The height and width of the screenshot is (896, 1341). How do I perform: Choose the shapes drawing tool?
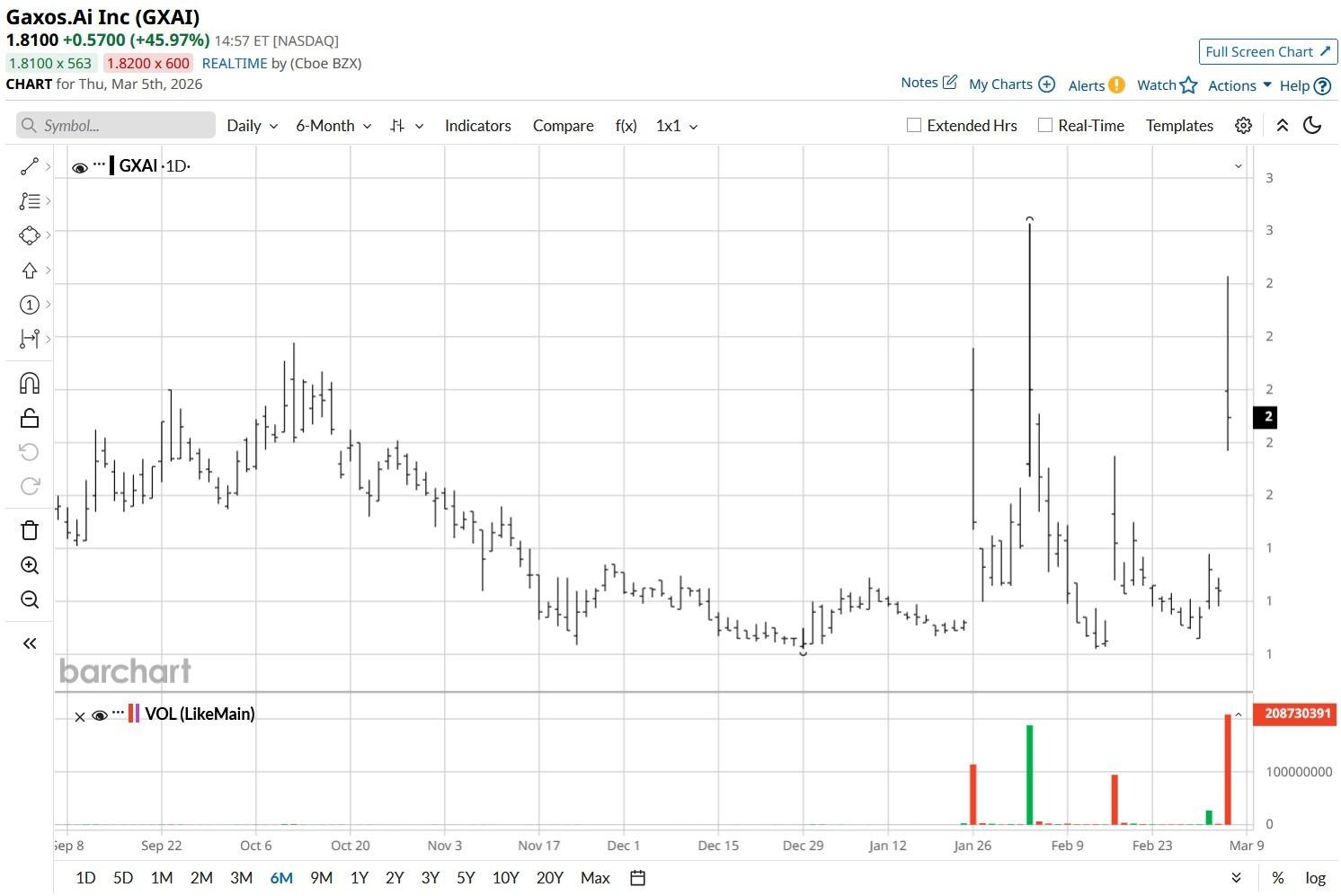29,235
